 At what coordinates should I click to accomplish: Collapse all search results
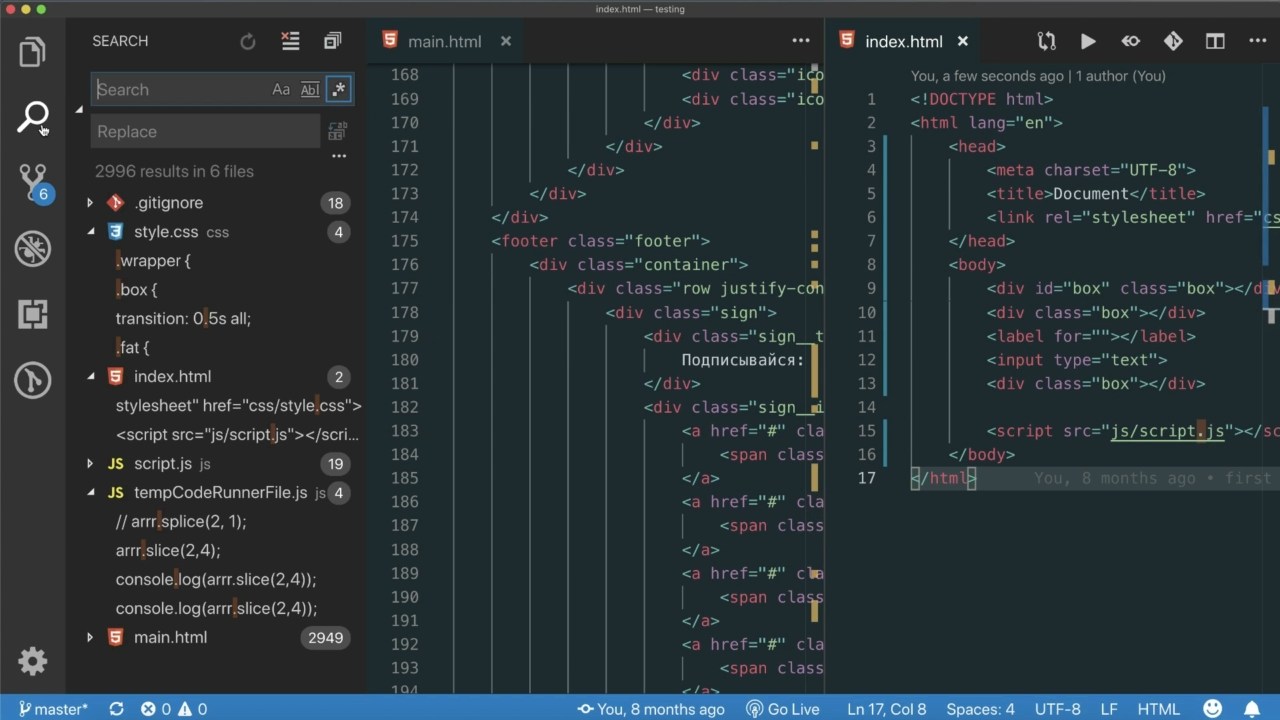[332, 41]
